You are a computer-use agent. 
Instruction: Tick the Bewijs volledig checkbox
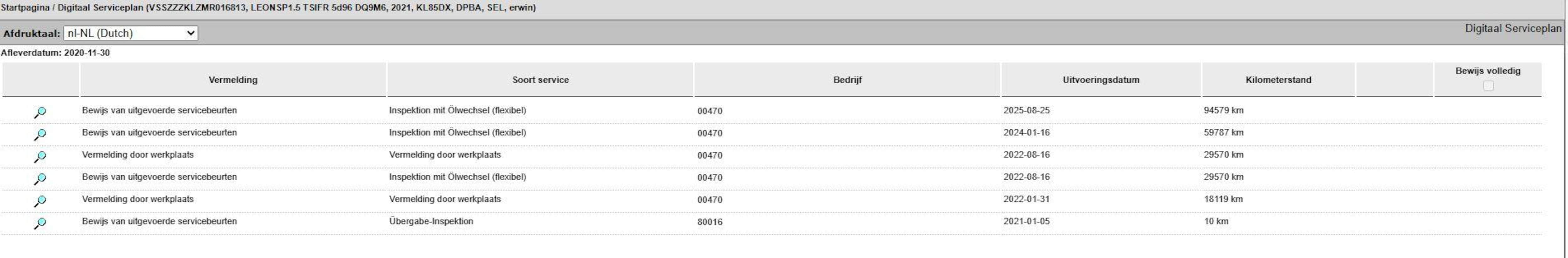(x=1488, y=86)
